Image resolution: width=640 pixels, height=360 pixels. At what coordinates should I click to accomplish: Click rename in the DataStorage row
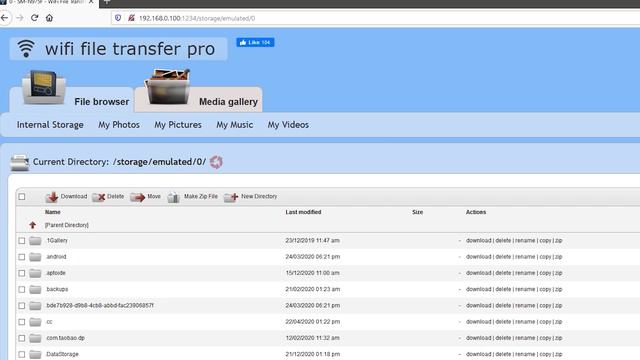tap(525, 354)
